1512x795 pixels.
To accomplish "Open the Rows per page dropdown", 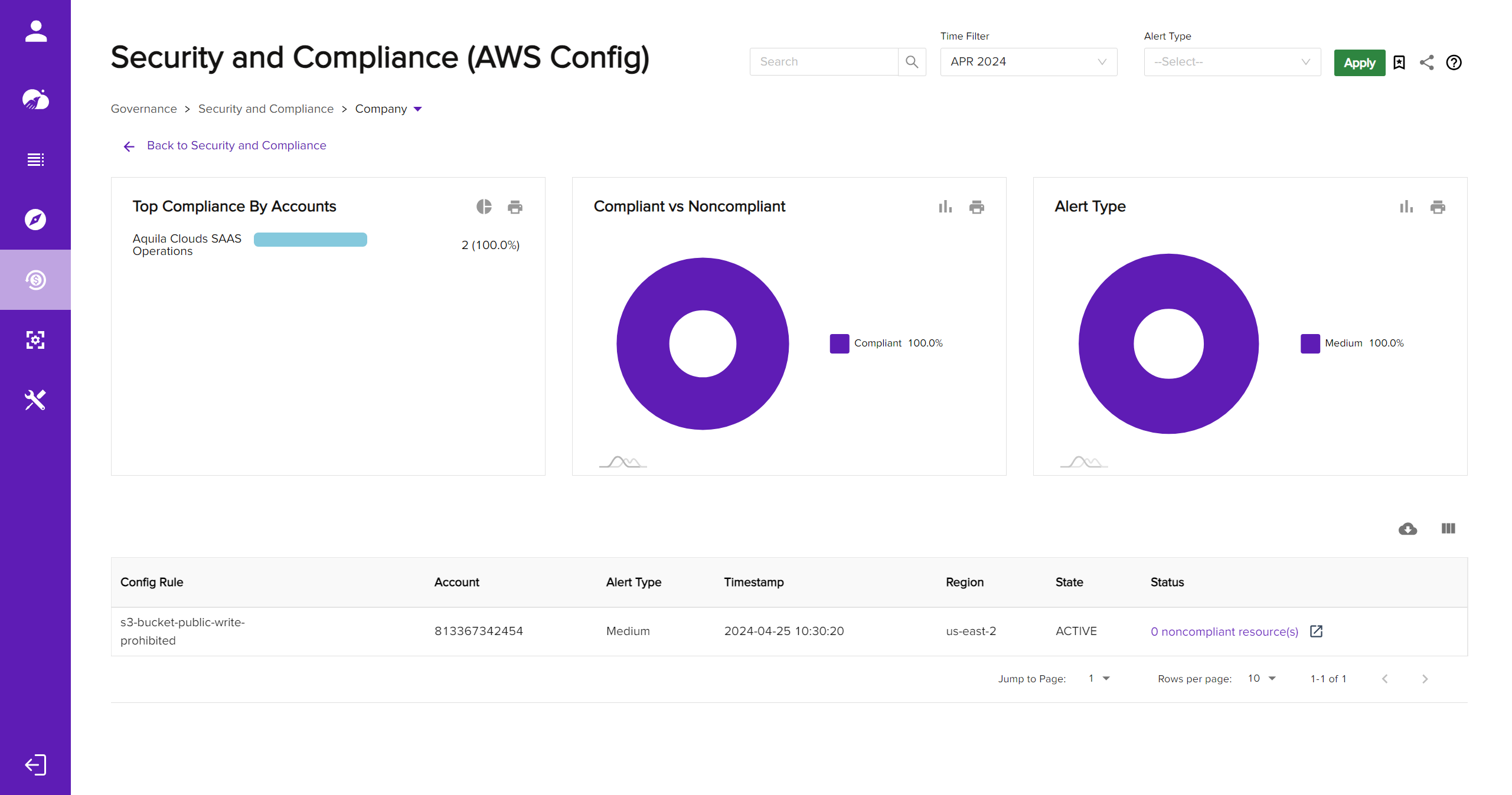I will pos(1262,679).
